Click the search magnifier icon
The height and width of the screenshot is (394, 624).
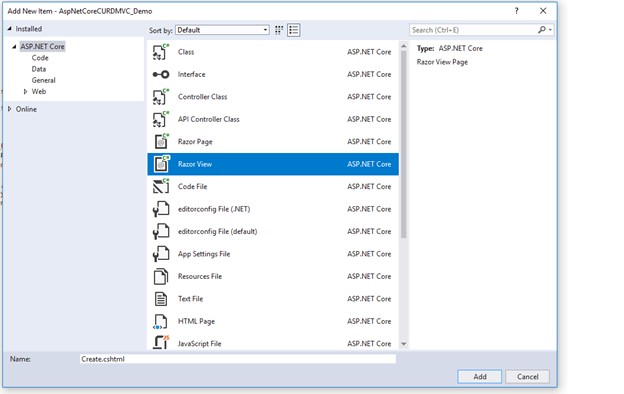coord(541,30)
